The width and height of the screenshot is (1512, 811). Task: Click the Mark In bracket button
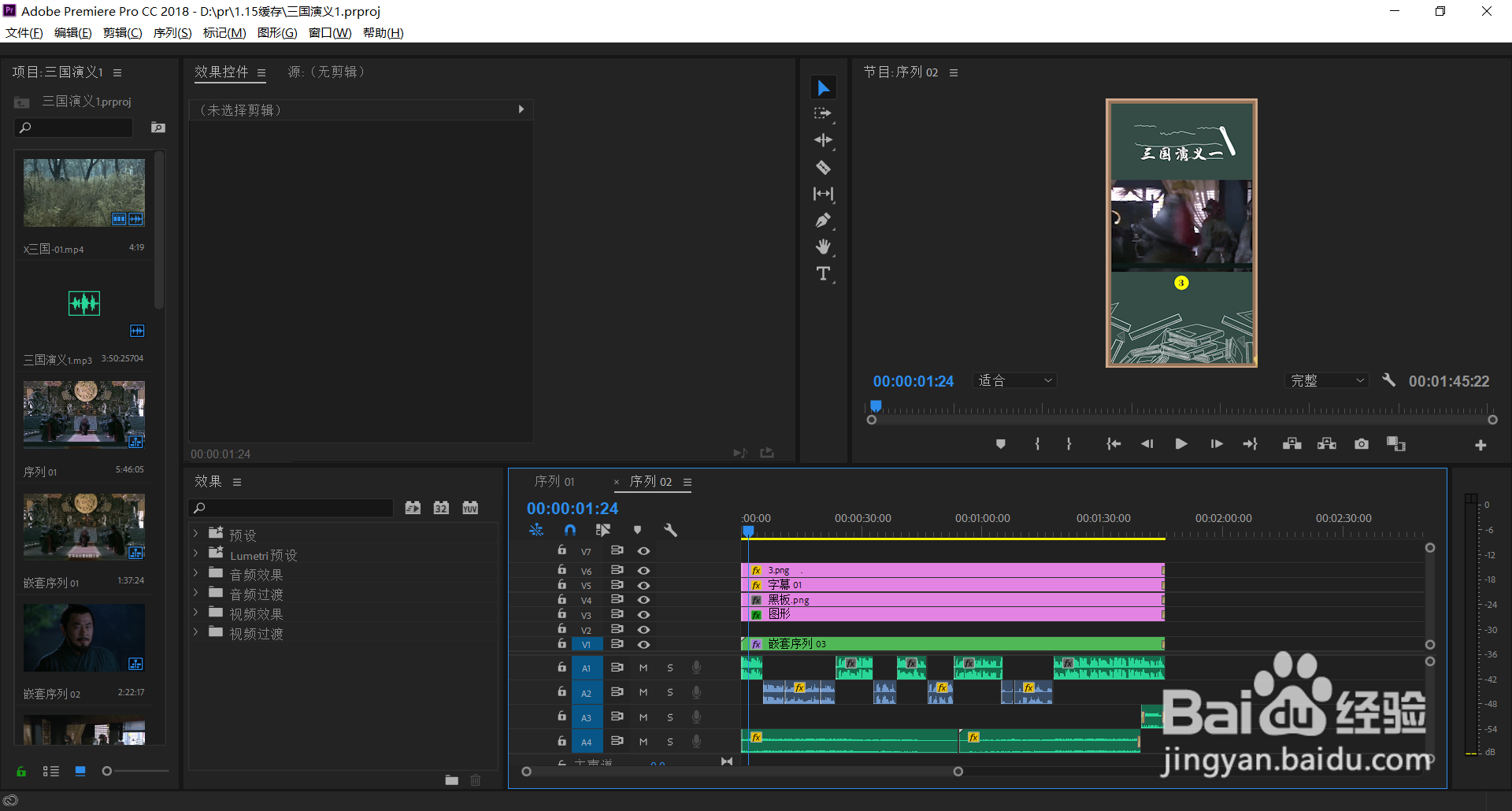pos(1037,444)
